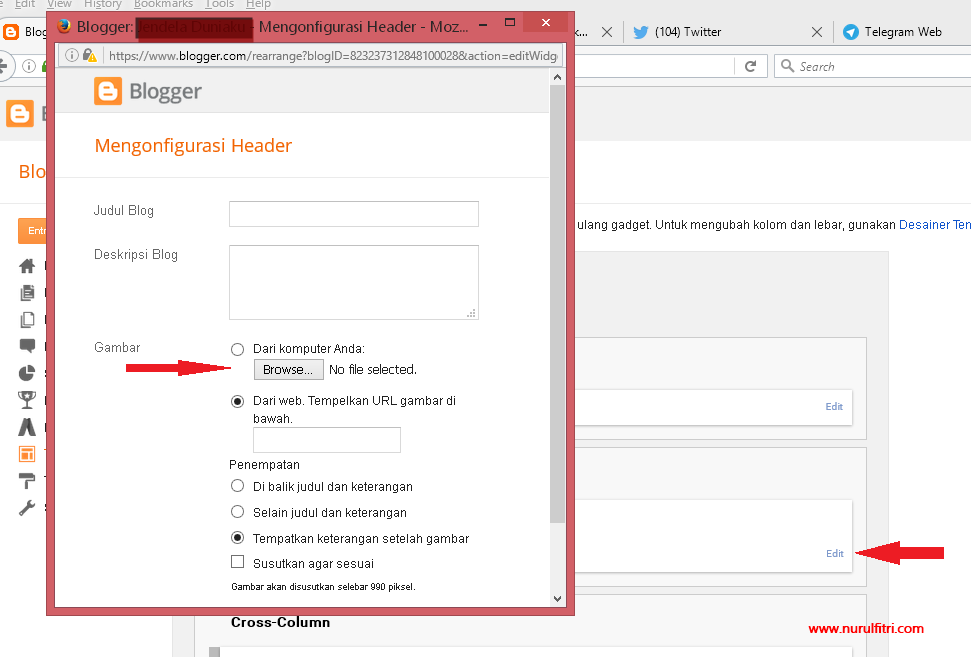971x657 pixels.
Task: Click the Edit link above the Cross-Column section
Action: coord(835,554)
